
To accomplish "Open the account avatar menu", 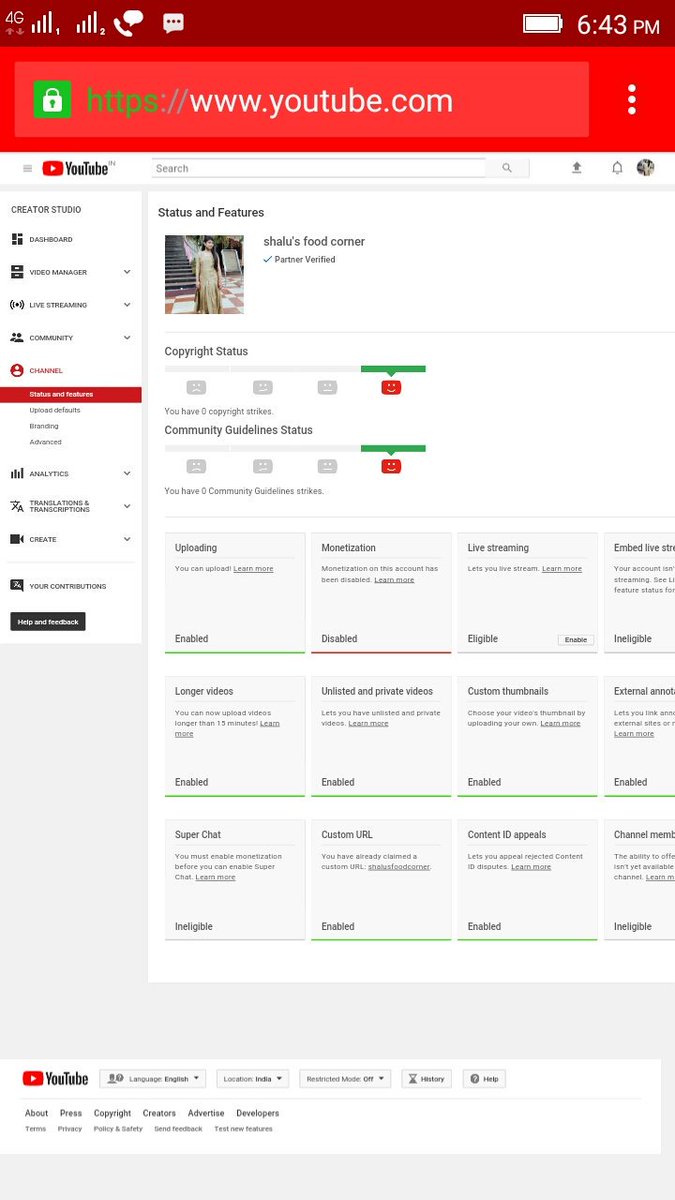I will click(x=646, y=168).
